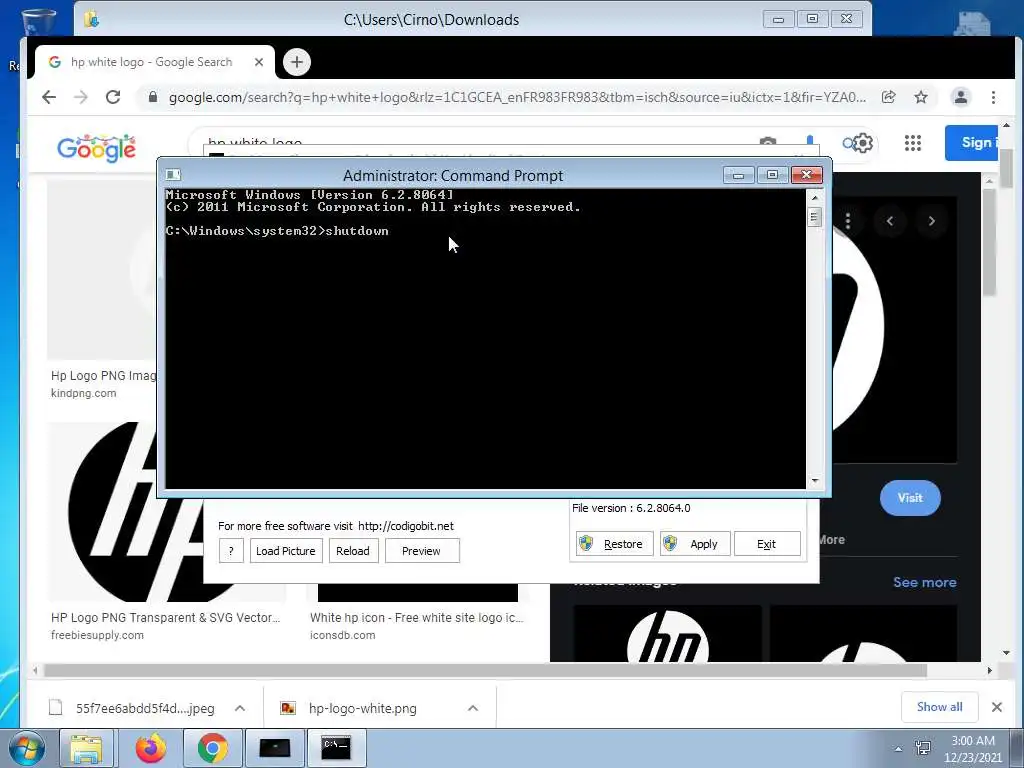The height and width of the screenshot is (768, 1024).
Task: Open image preview three-dot options
Action: click(x=848, y=221)
